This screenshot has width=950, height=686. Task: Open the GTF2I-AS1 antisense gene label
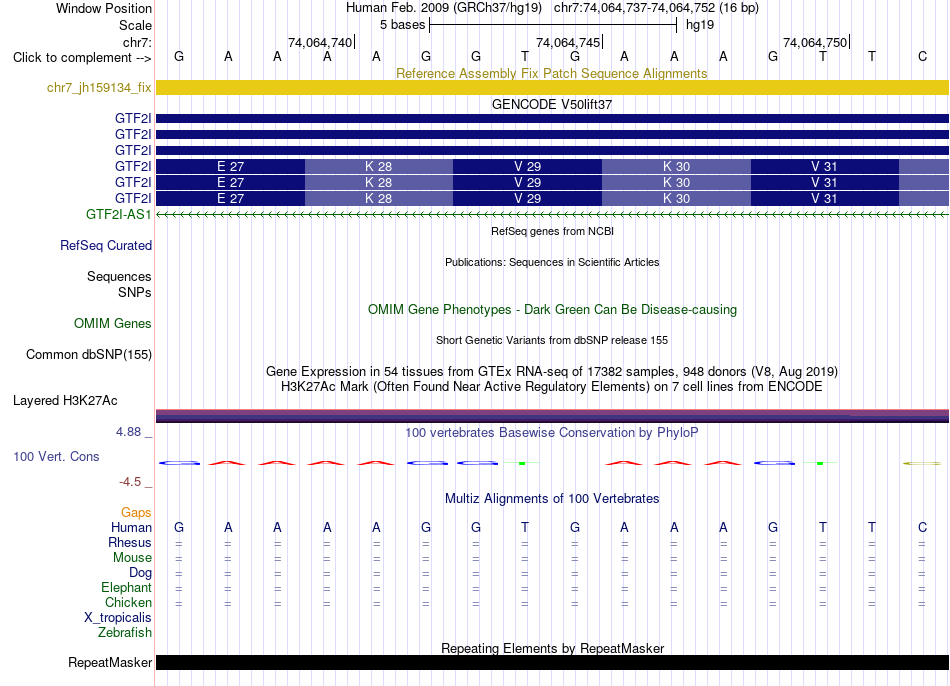point(118,214)
